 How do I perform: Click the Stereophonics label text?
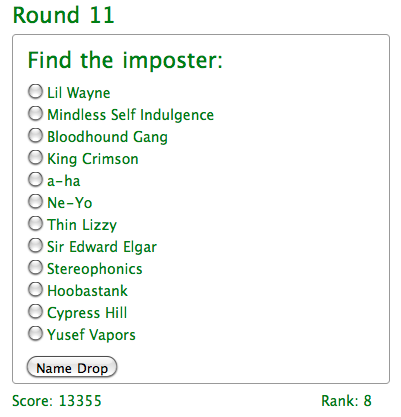coord(95,269)
